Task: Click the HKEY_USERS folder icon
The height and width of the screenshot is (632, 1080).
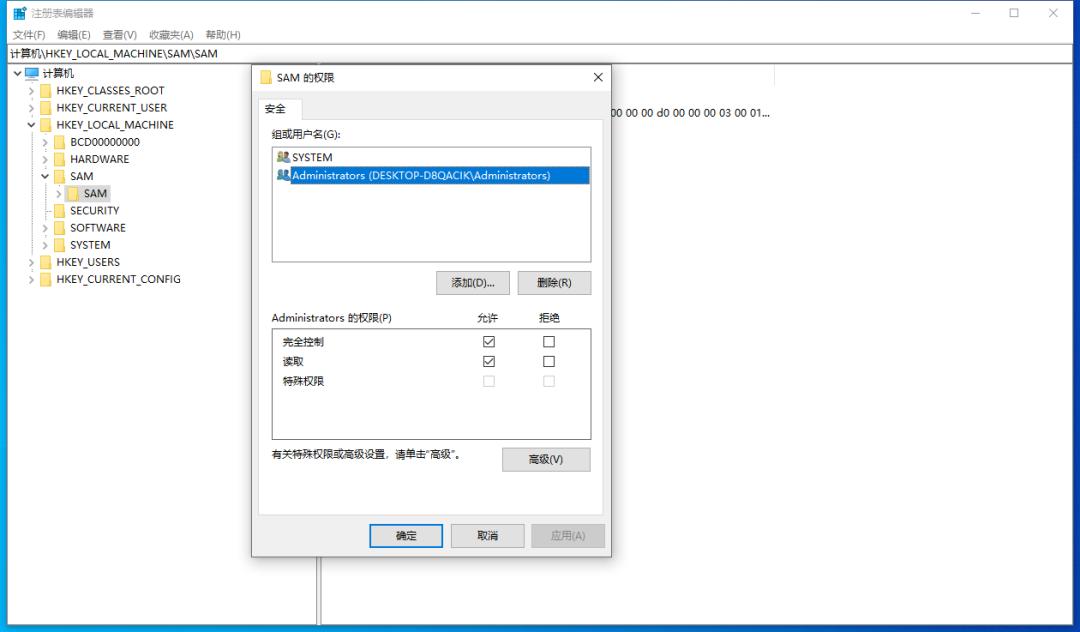Action: click(46, 262)
